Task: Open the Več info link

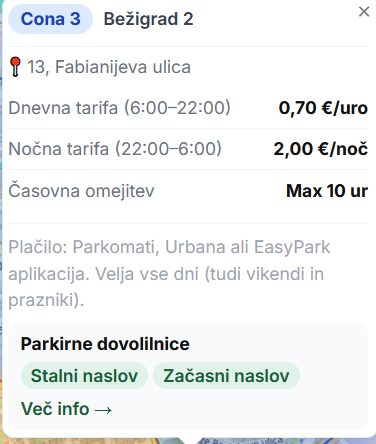Action: [x=66, y=409]
